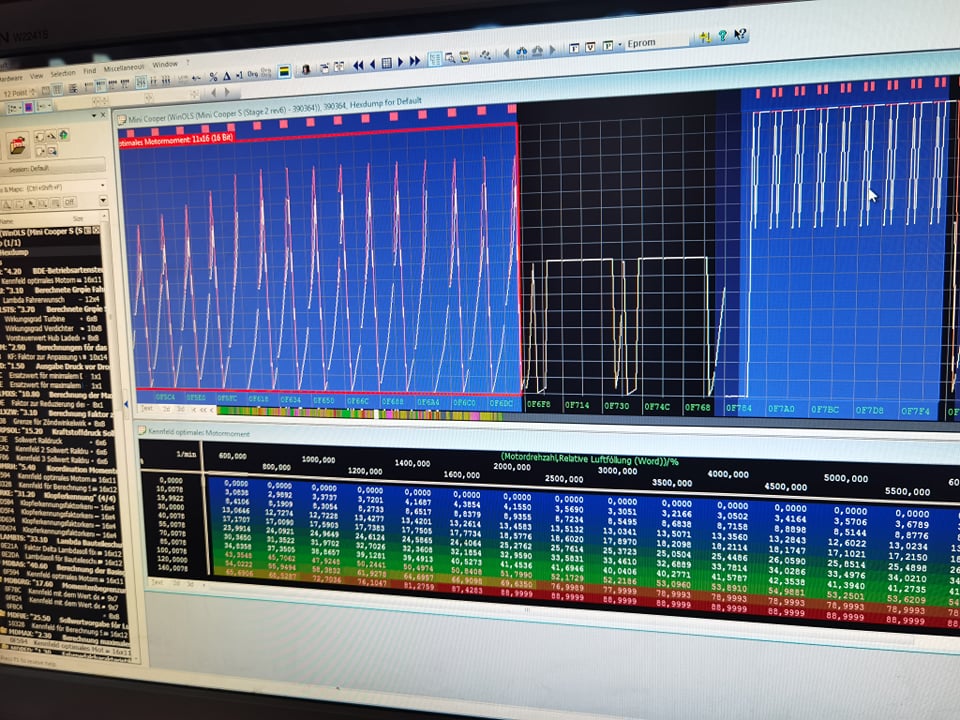This screenshot has height=720, width=960.
Task: Open the ? help menu
Action: pos(188,62)
